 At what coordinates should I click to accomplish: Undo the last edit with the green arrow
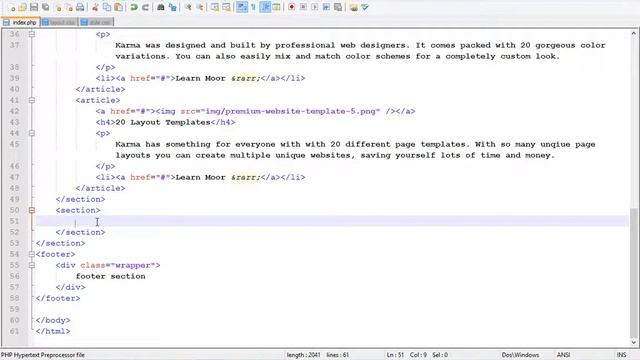[133, 7]
